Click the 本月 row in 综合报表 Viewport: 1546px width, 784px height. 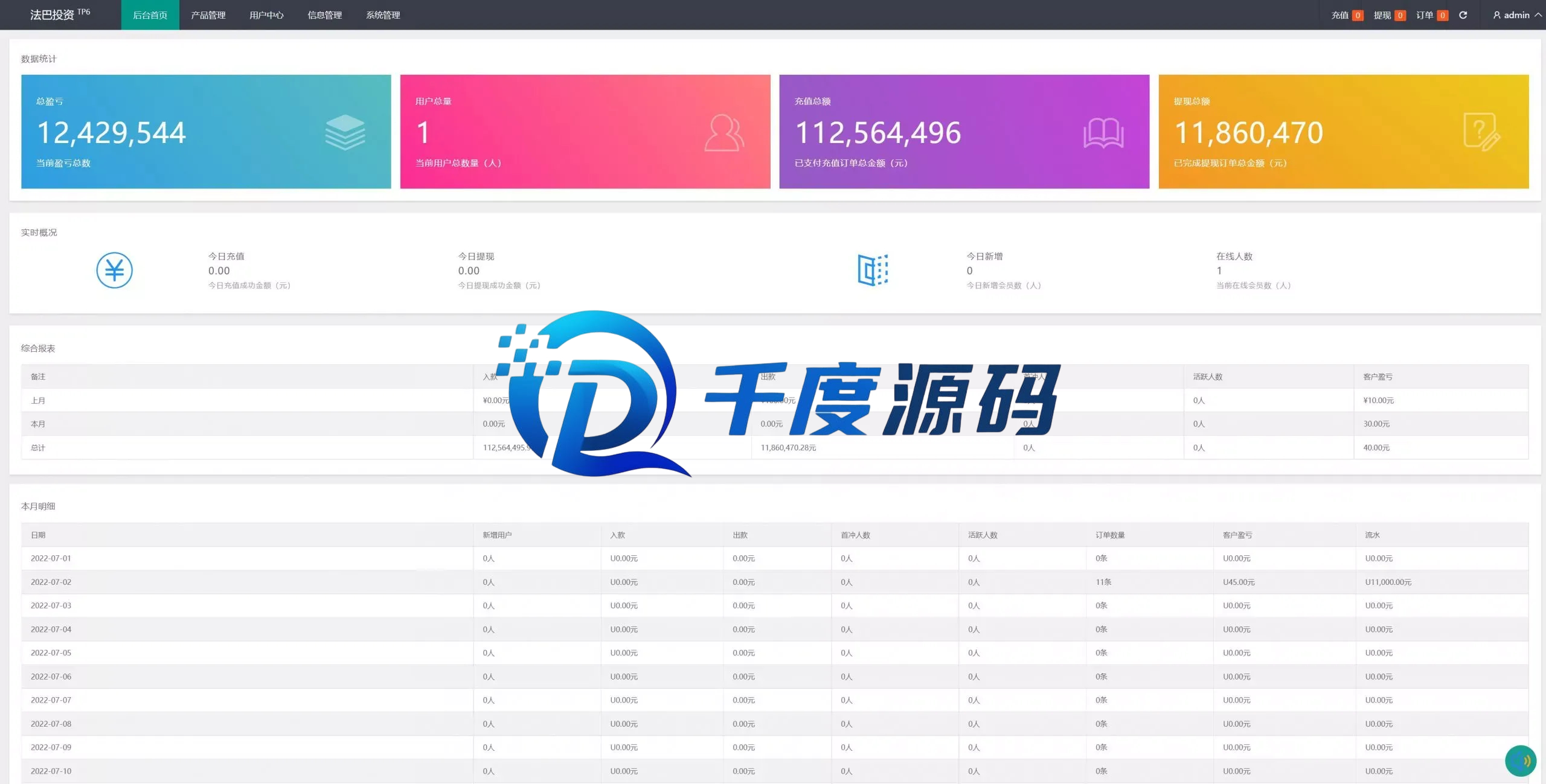775,424
